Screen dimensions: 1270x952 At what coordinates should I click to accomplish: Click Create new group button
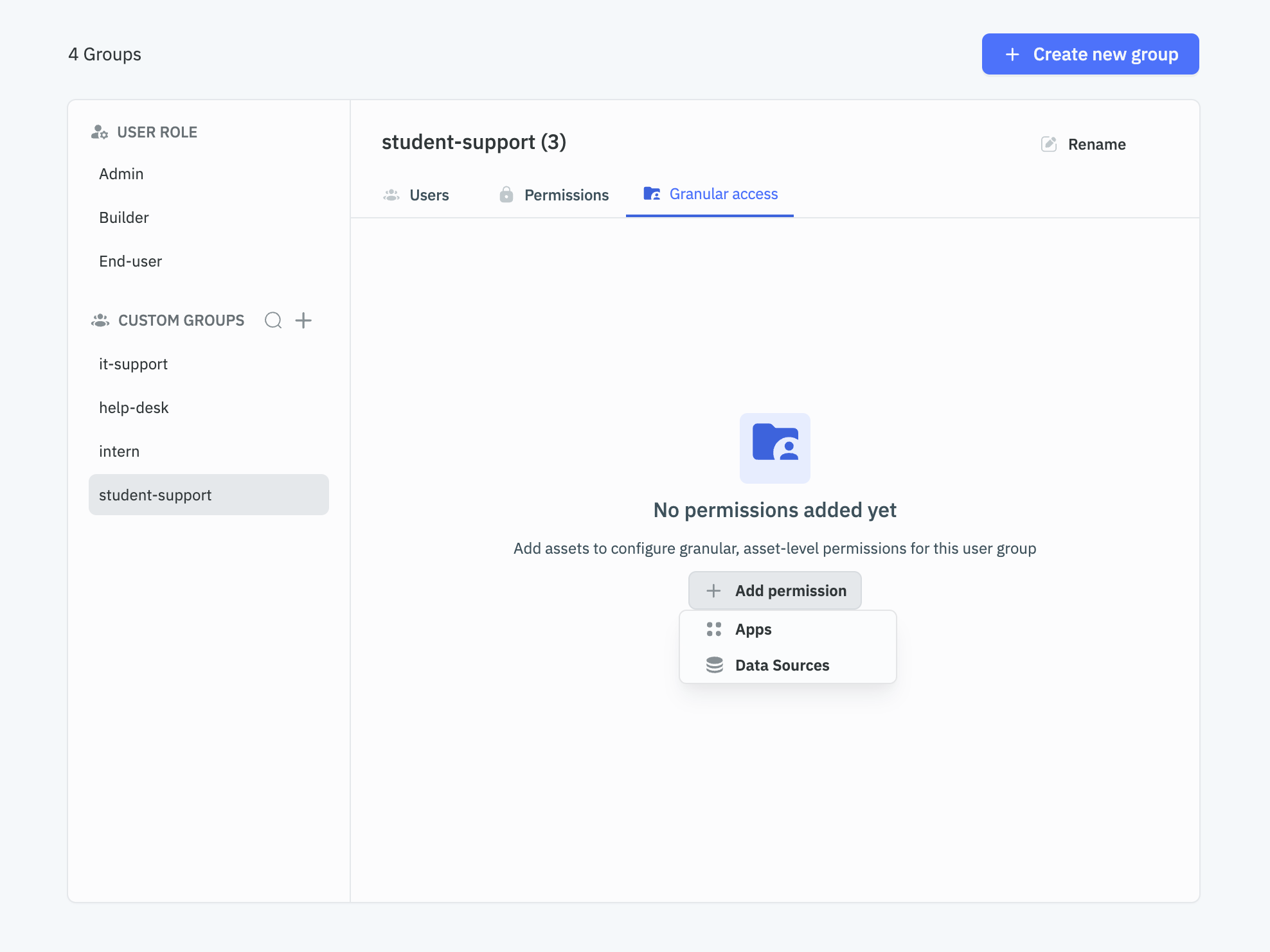tap(1090, 54)
